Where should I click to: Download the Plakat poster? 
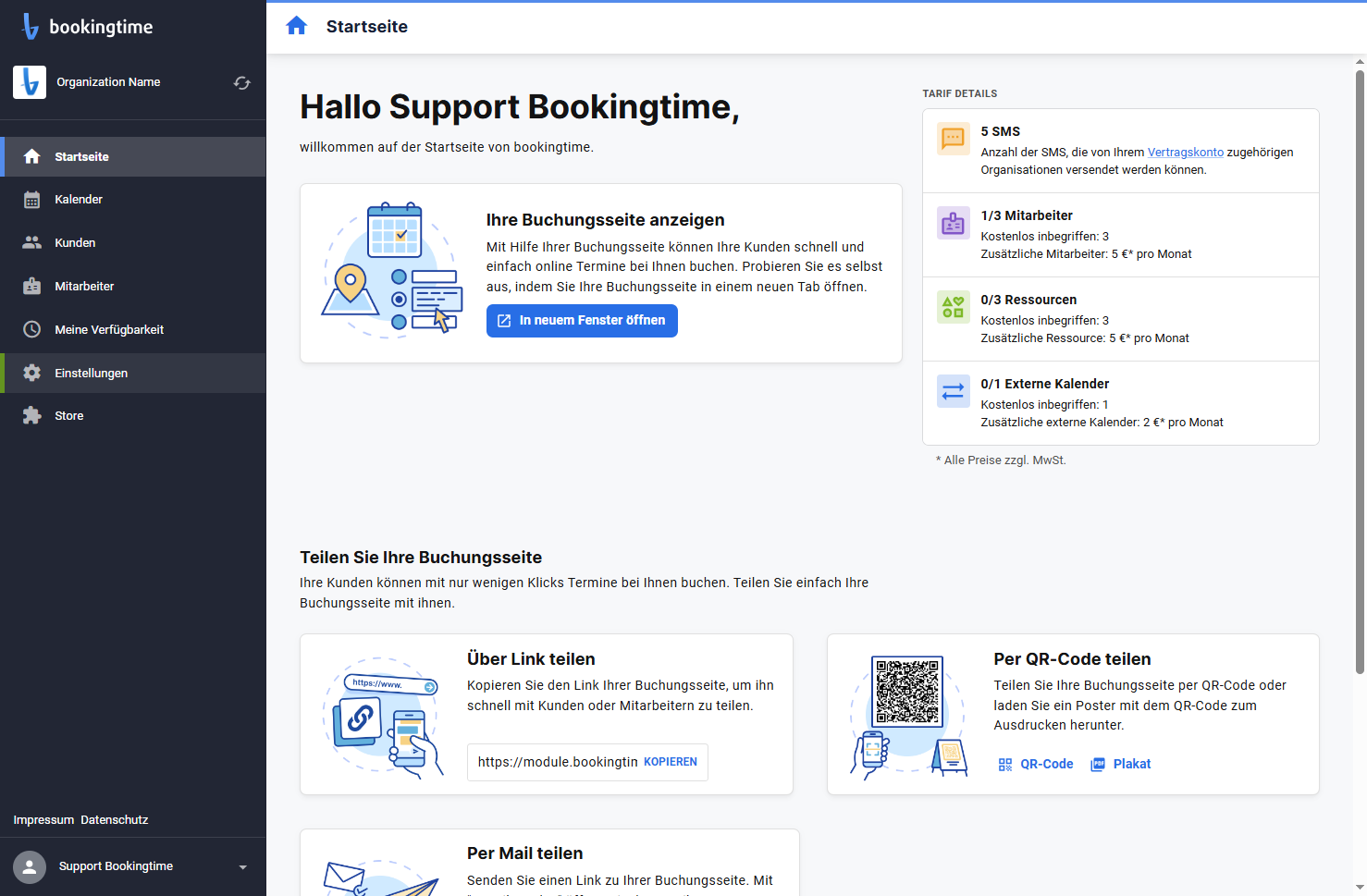click(x=1121, y=765)
